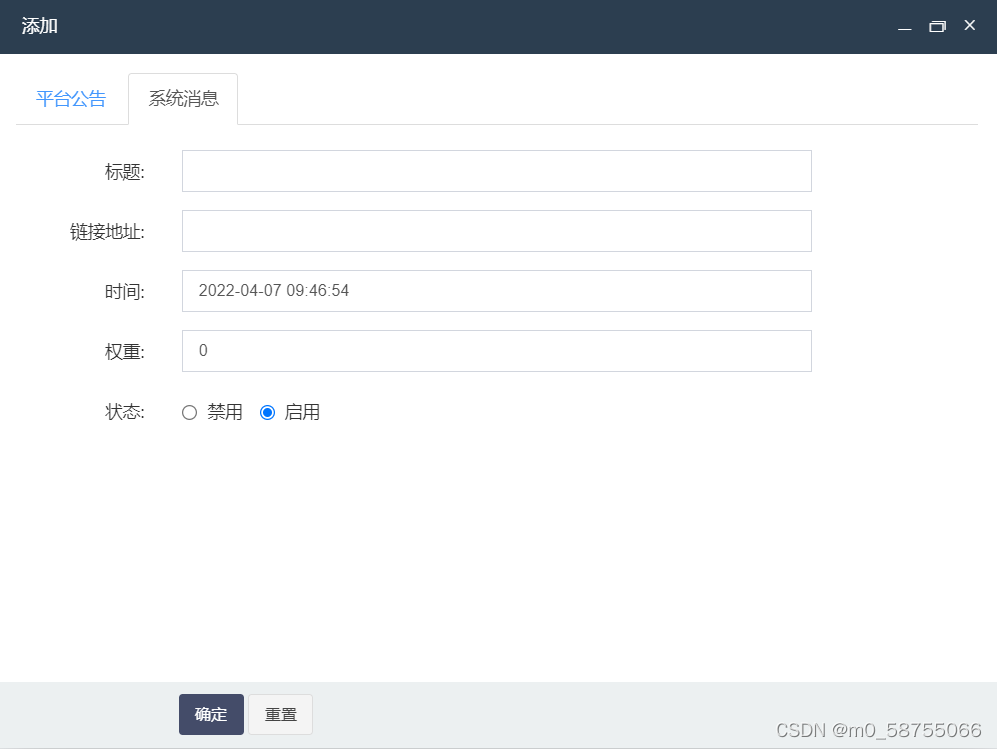Select the 系统消息 tab

tap(182, 98)
